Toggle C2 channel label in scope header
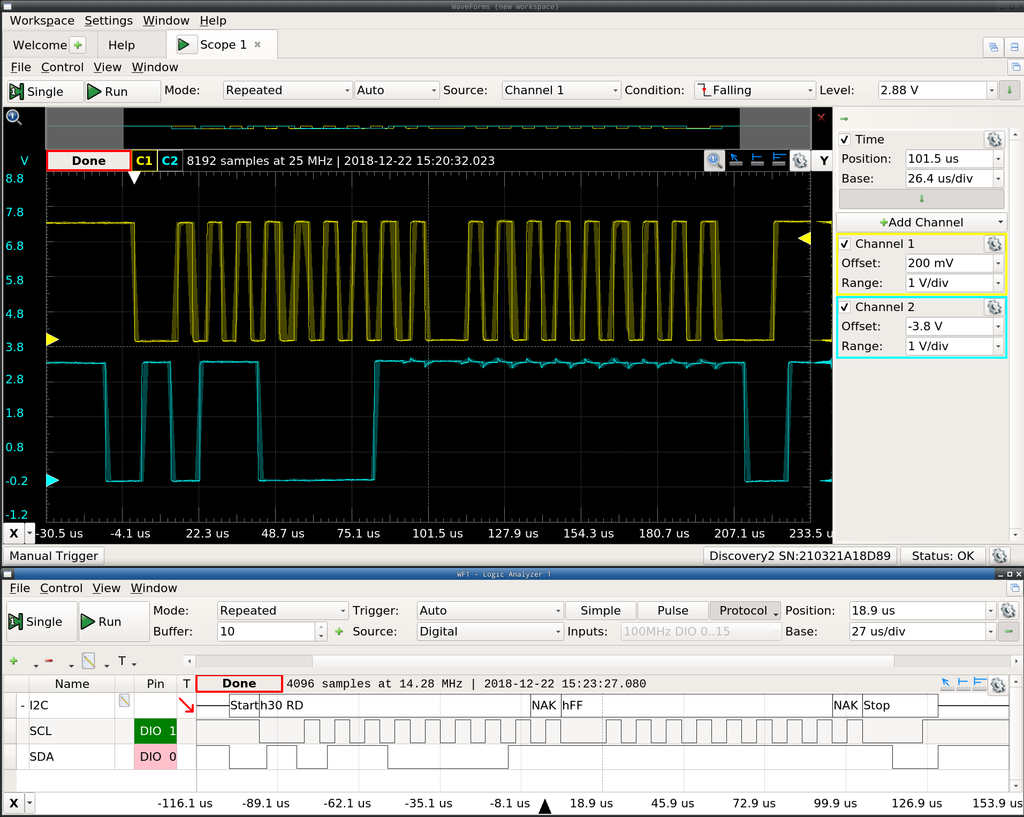The width and height of the screenshot is (1024, 817). coord(170,161)
